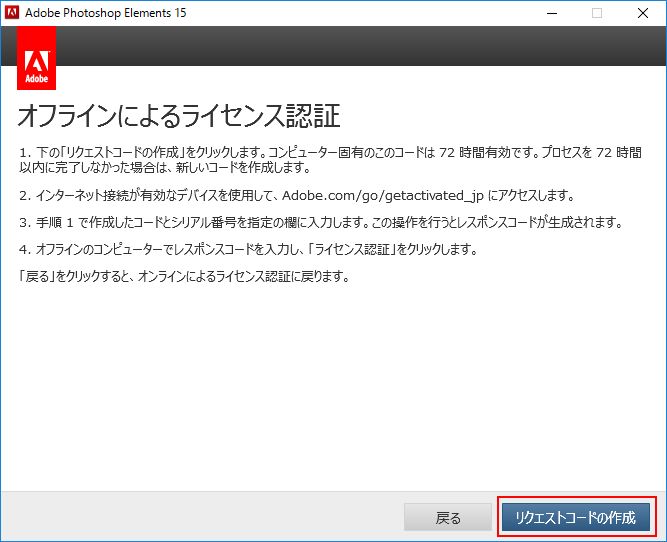
Task: Click step 1 text about 72 時間有効
Action: pos(330,160)
